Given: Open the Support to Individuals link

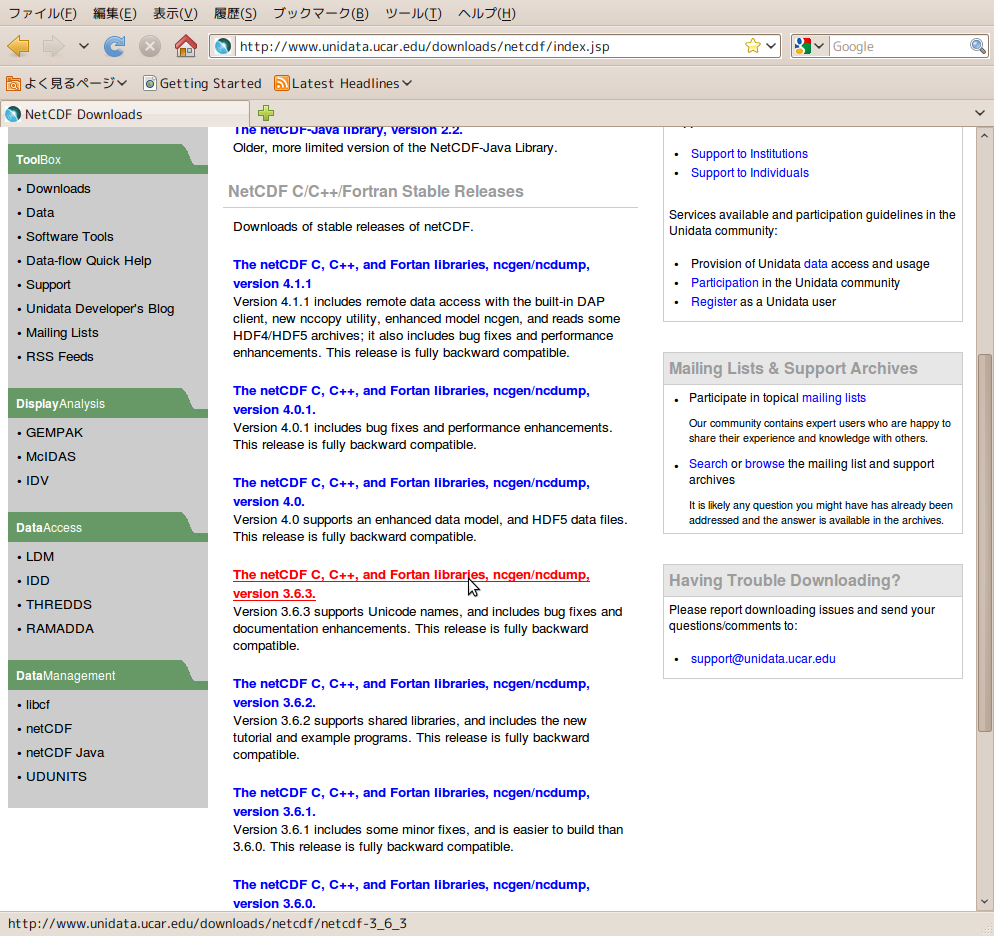Looking at the screenshot, I should (750, 173).
